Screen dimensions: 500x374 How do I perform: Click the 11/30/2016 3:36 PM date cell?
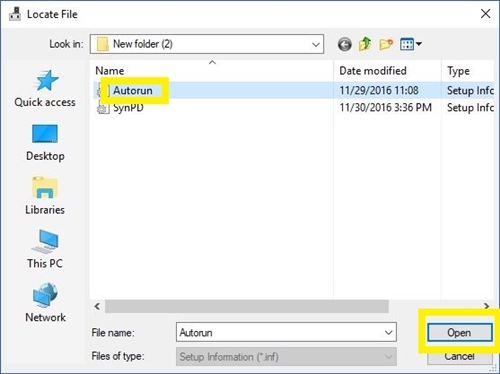(385, 108)
